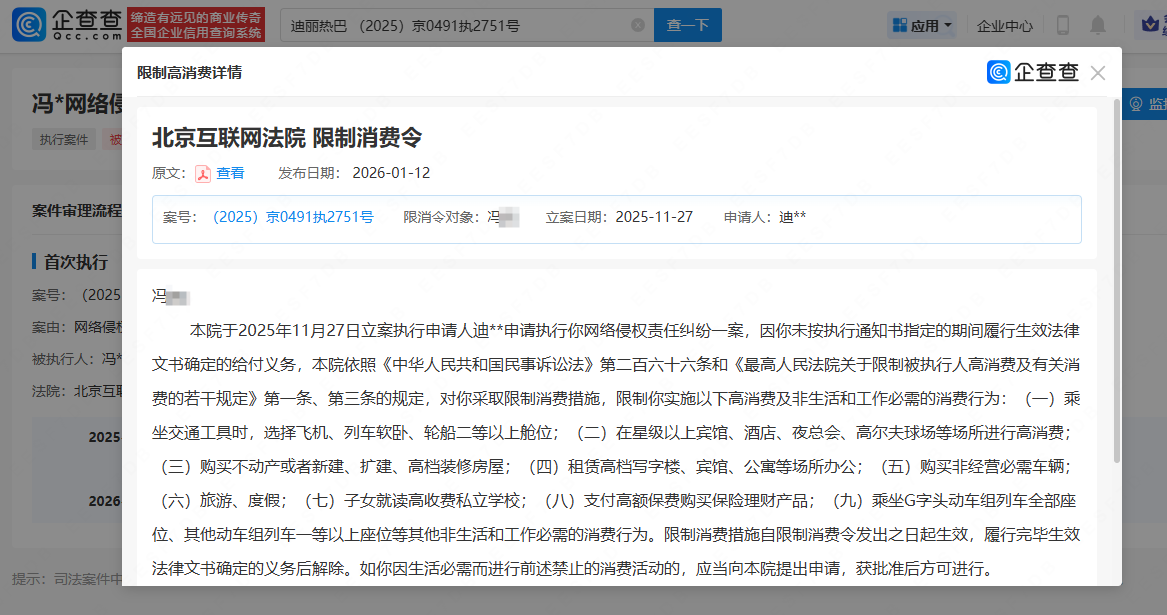Screen dimensions: 1167x615
Task: Clear the search box with the X icon
Action: click(x=638, y=25)
